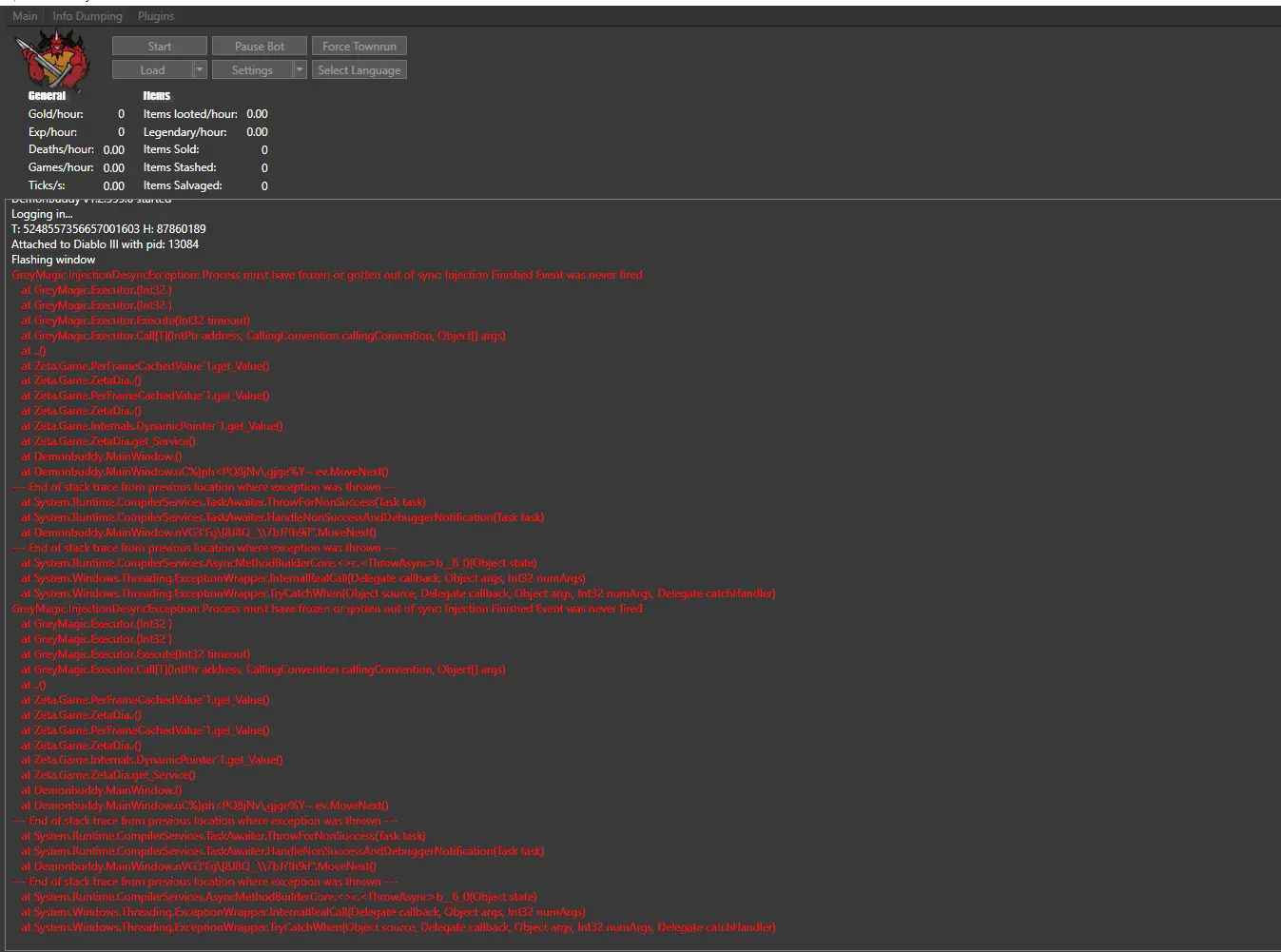The height and width of the screenshot is (952, 1281).
Task: Click the General stats heading
Action: 47,95
